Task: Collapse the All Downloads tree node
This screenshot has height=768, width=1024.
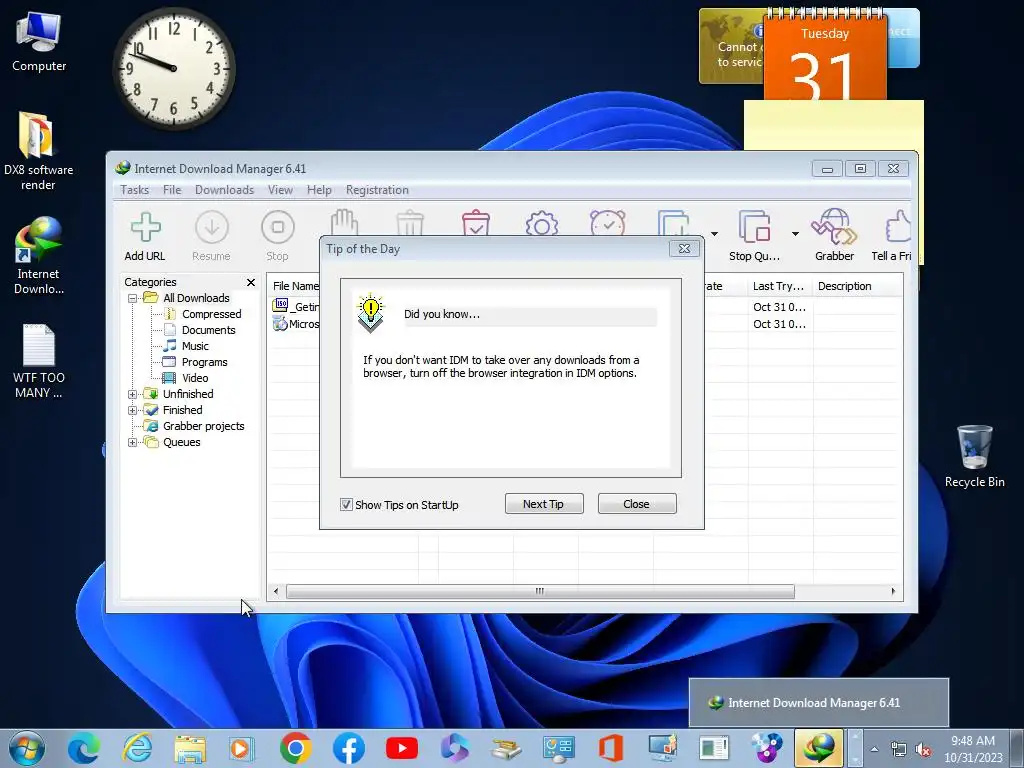Action: 133,298
